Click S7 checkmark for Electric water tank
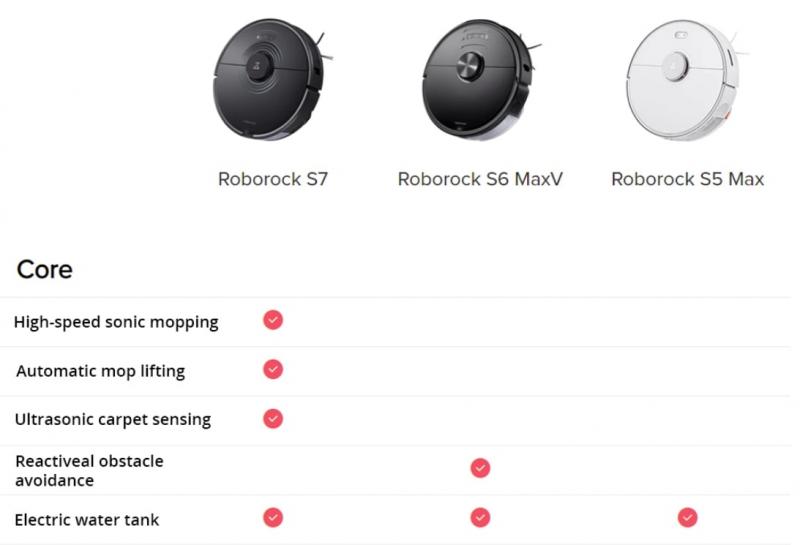The image size is (800, 545). [273, 517]
